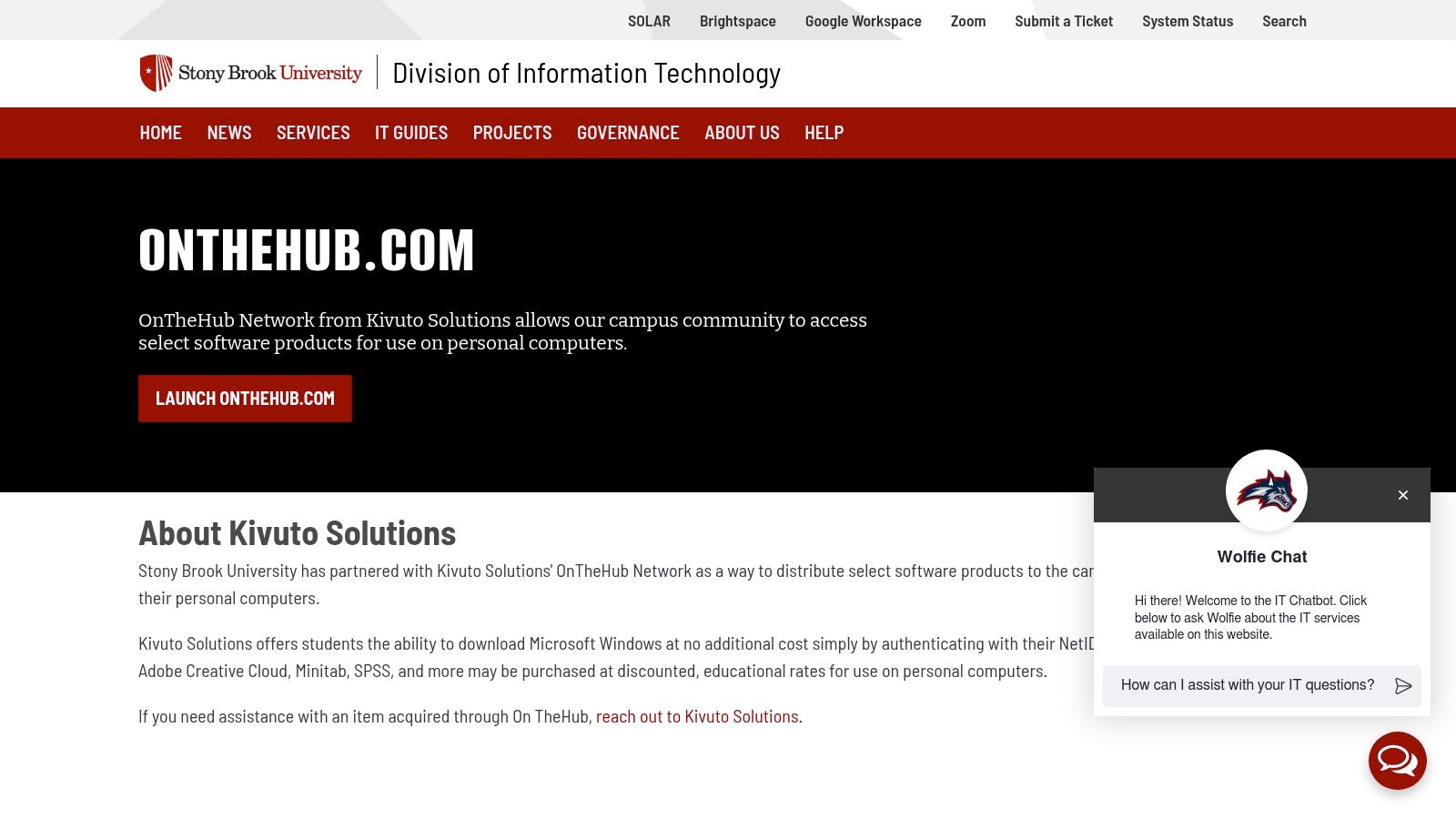Open the About Us menu
The height and width of the screenshot is (819, 1456).
pyautogui.click(x=742, y=133)
